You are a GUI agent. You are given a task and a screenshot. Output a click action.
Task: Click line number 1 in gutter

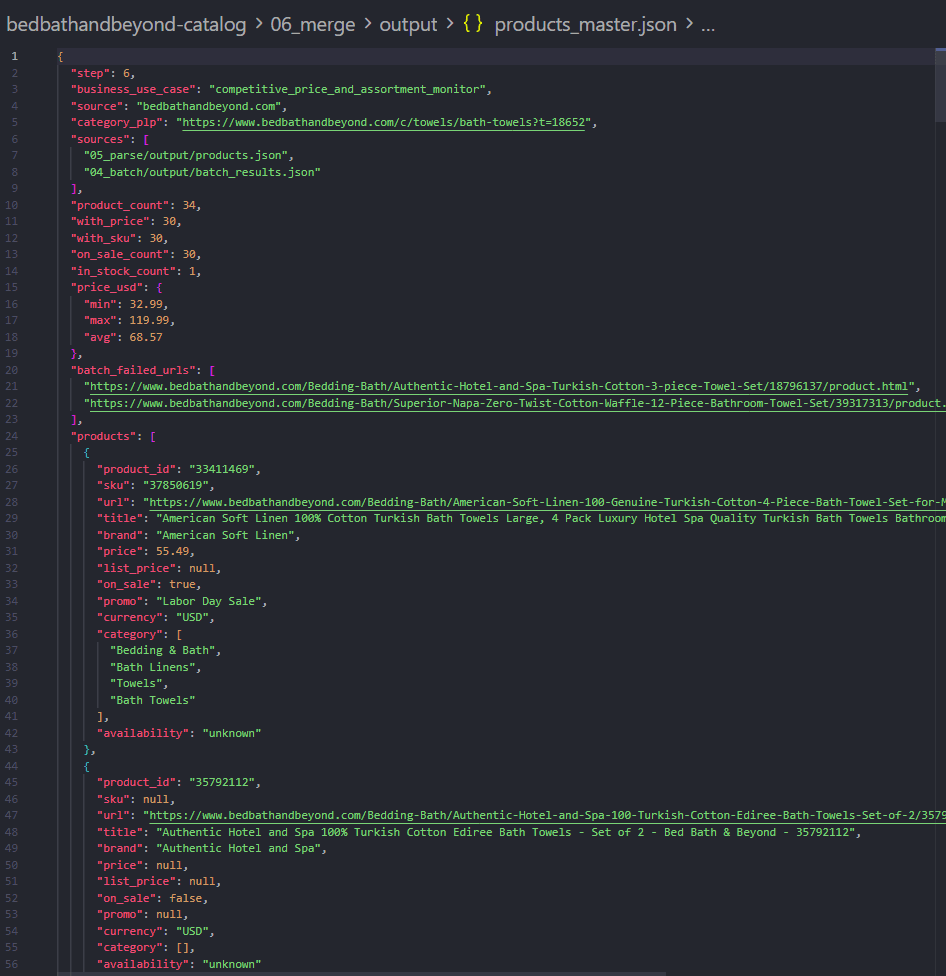tap(14, 56)
